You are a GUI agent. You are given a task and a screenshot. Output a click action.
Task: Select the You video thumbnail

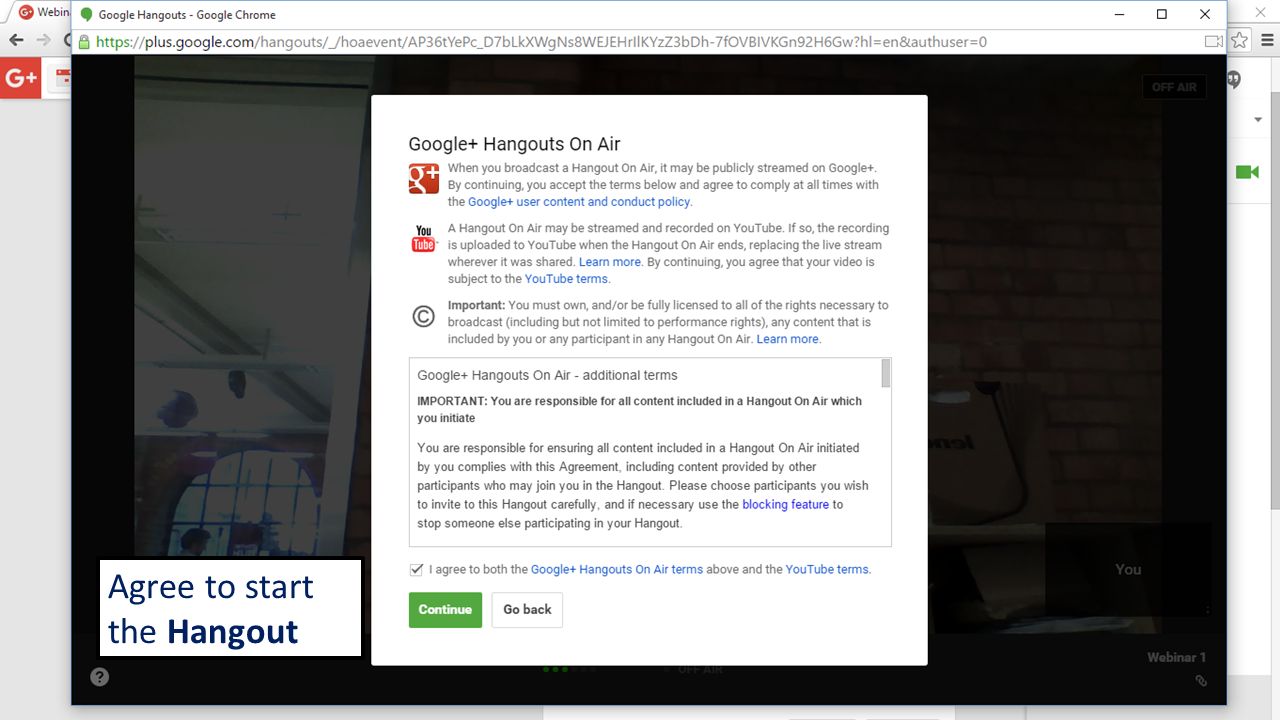pos(1128,569)
